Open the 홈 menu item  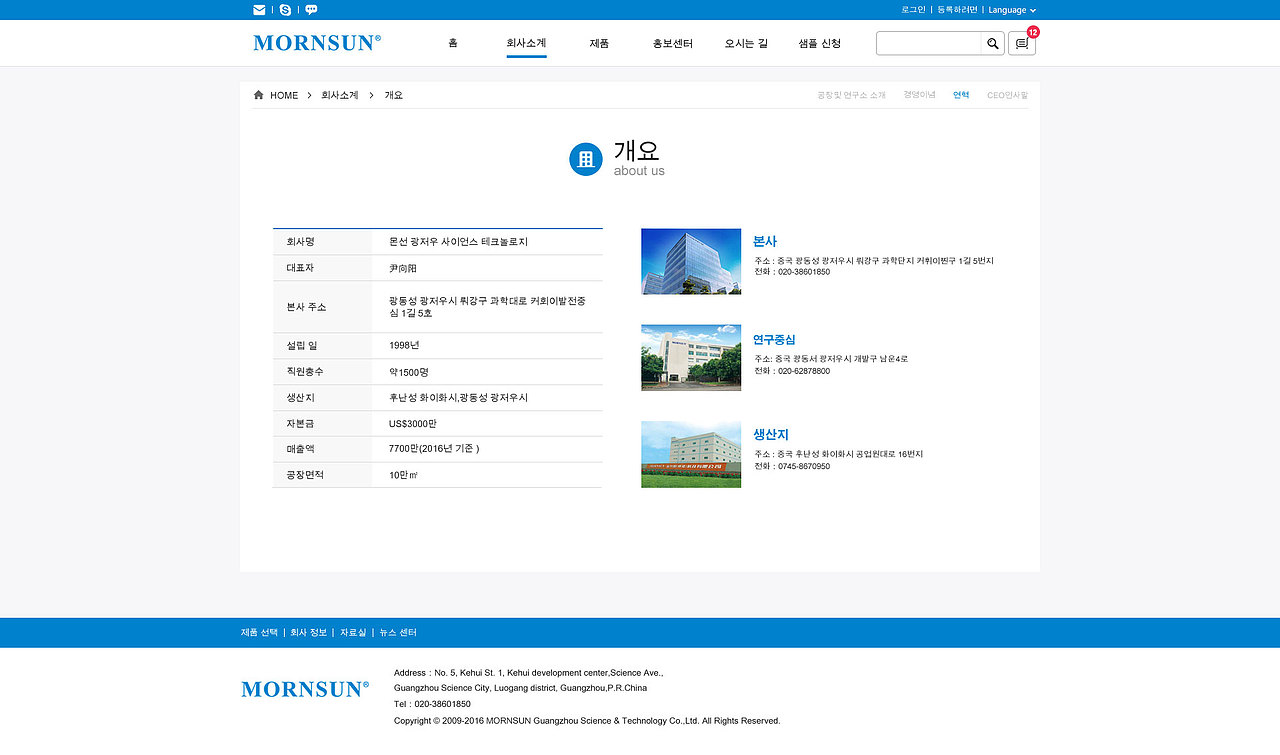click(x=453, y=44)
